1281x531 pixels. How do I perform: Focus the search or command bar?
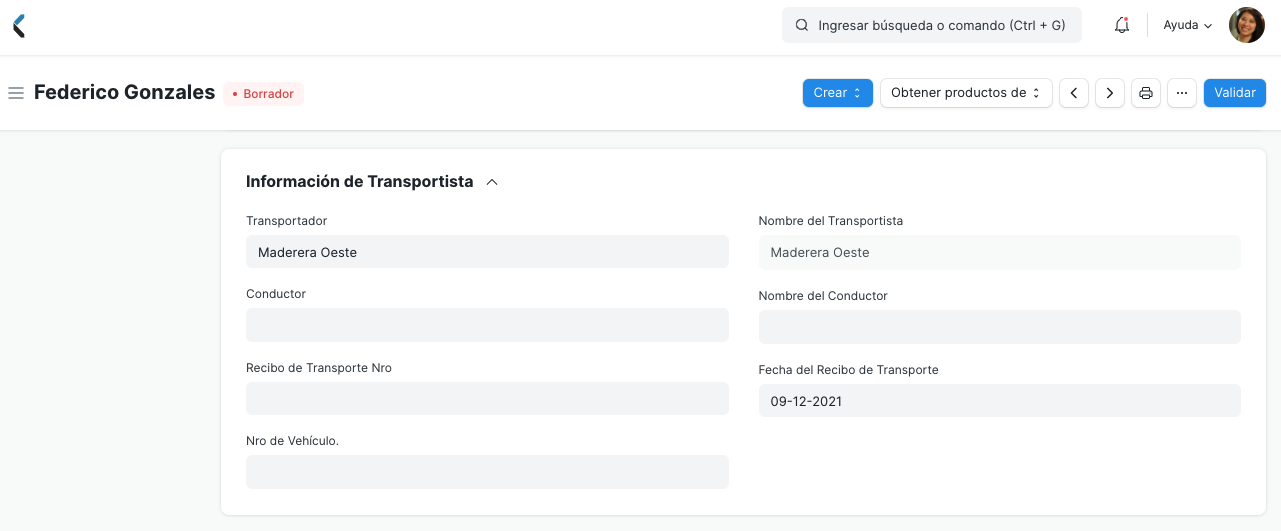click(932, 26)
